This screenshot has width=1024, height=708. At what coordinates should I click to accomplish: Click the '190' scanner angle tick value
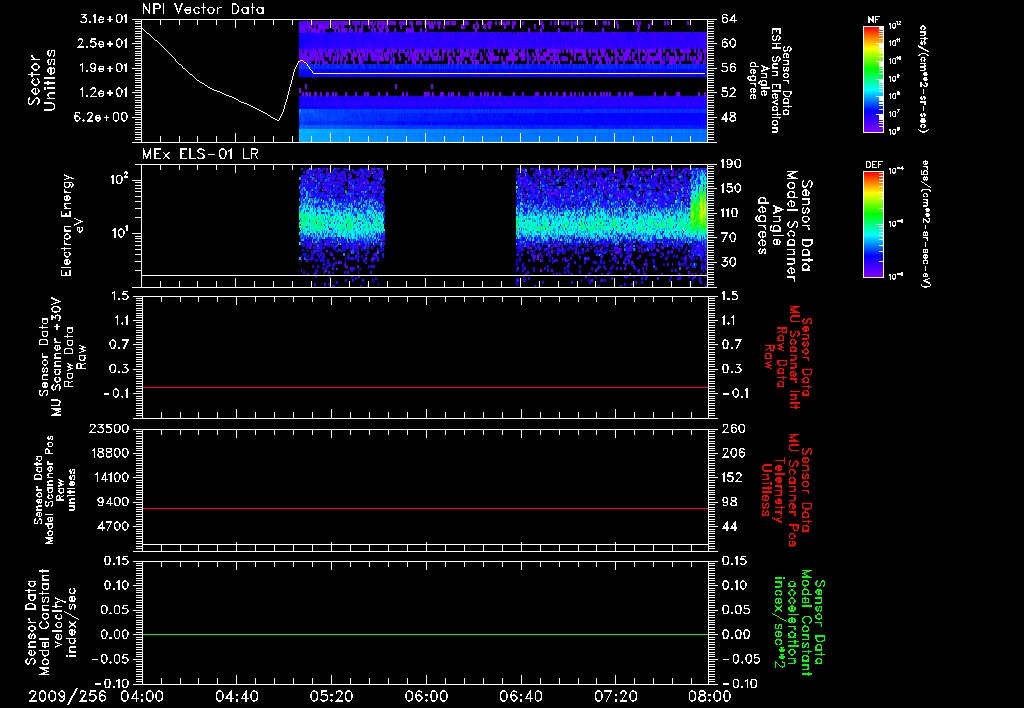pos(731,164)
